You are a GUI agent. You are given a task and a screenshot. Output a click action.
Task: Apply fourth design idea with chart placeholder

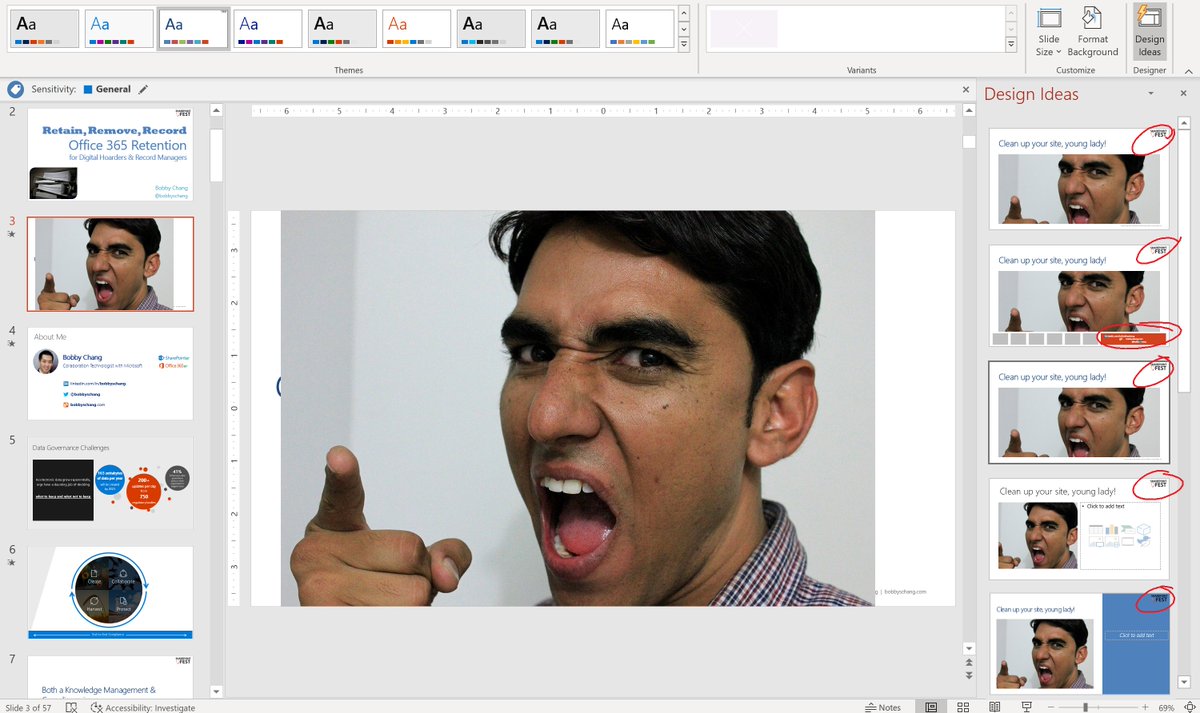(1079, 529)
